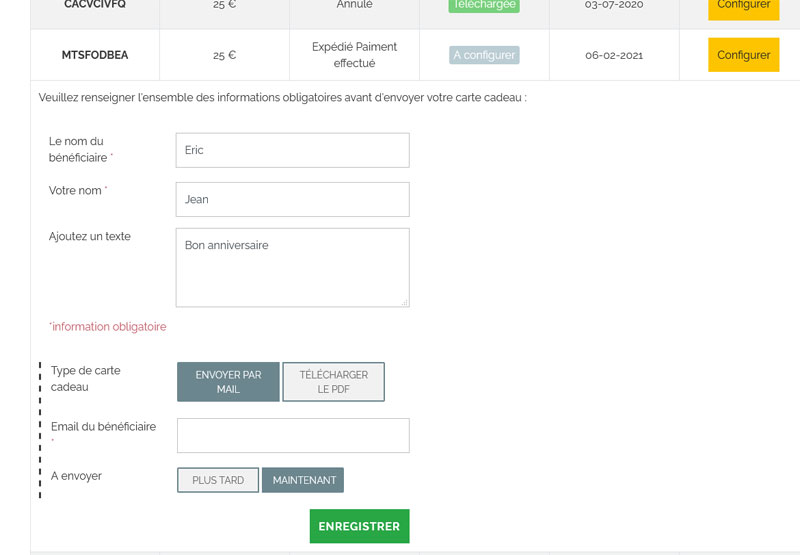Select 'Envoyer par mail' card type
This screenshot has height=555, width=800.
click(x=228, y=382)
